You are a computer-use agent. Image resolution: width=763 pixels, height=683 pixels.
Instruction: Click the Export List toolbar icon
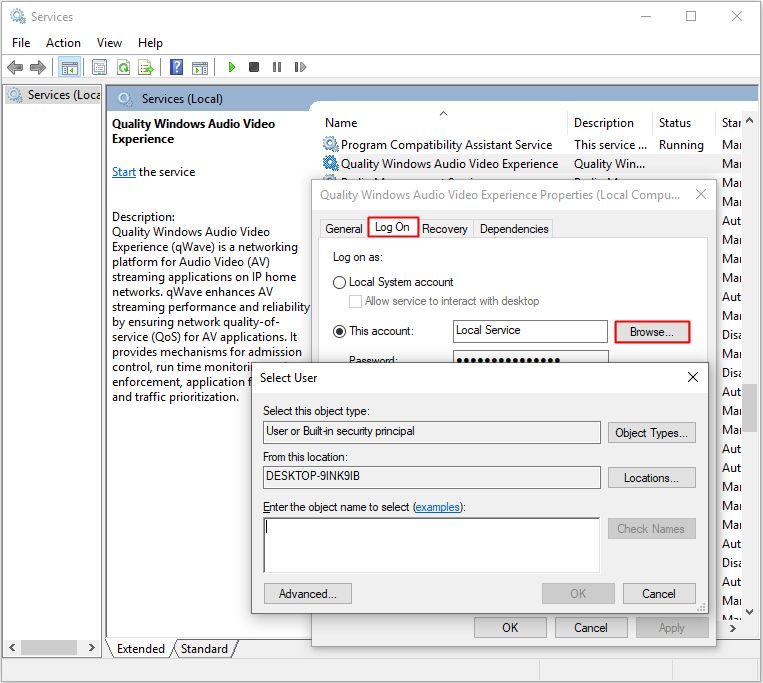146,67
